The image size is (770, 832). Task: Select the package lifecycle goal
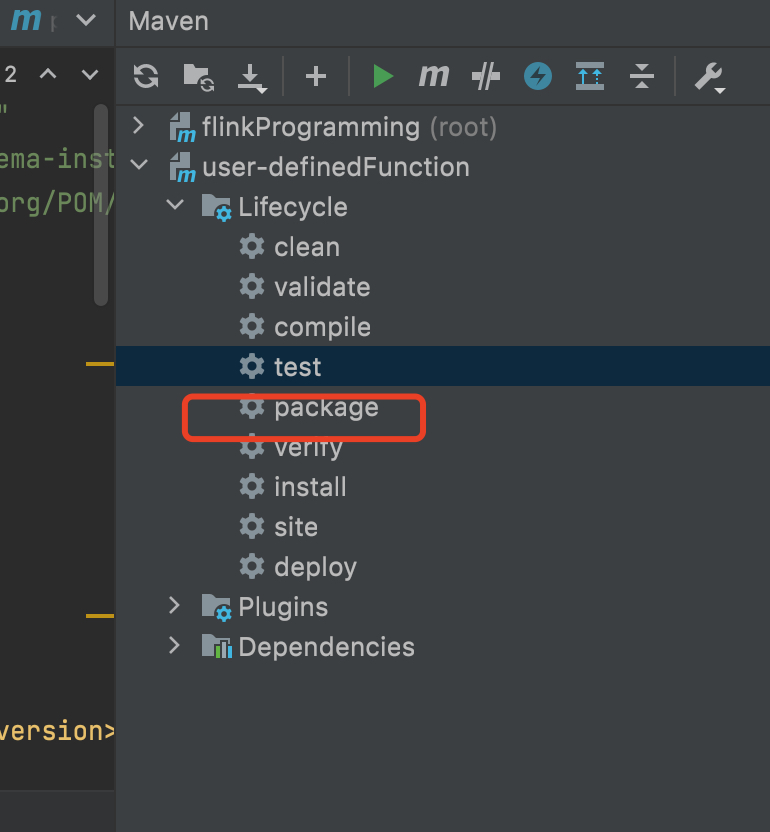(443, 407)
